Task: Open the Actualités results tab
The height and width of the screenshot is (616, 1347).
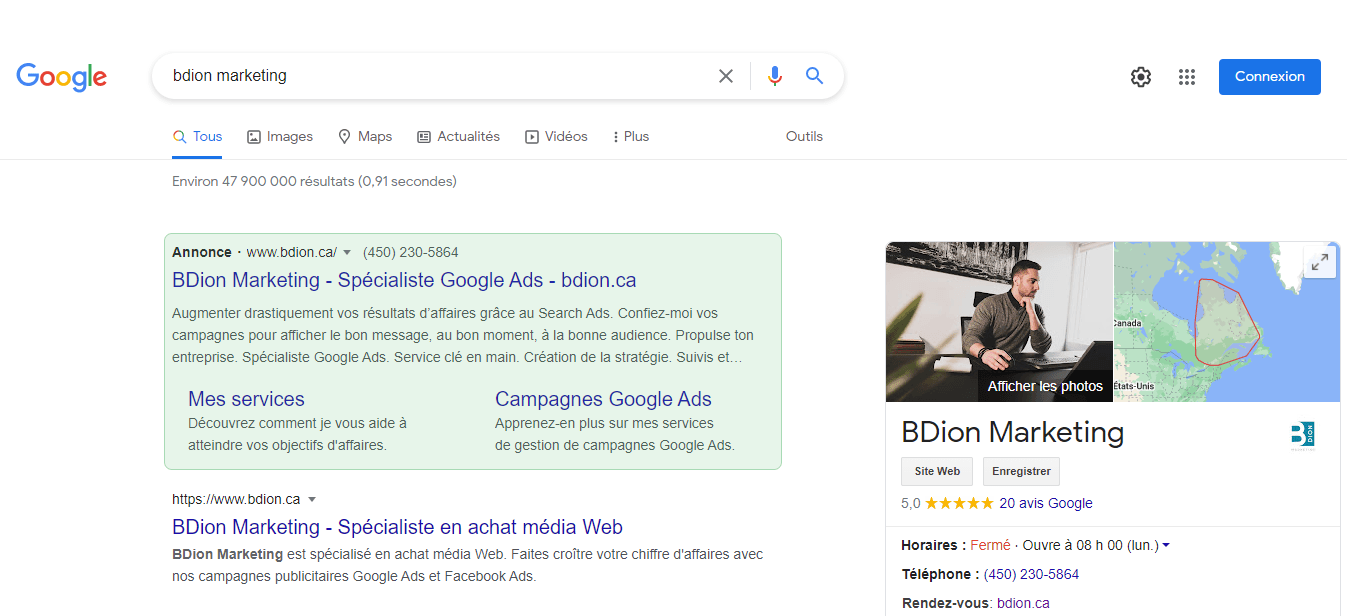Action: [x=458, y=136]
